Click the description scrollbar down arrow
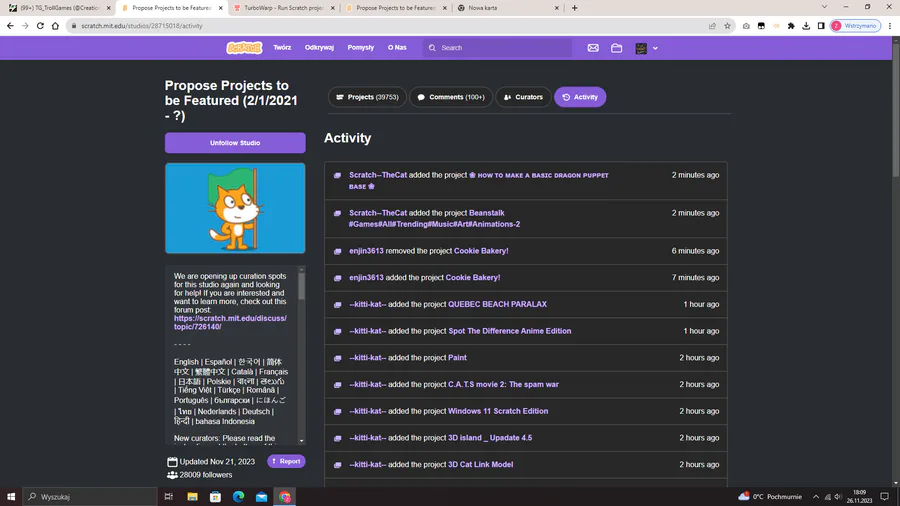The image size is (900, 506). pos(301,441)
